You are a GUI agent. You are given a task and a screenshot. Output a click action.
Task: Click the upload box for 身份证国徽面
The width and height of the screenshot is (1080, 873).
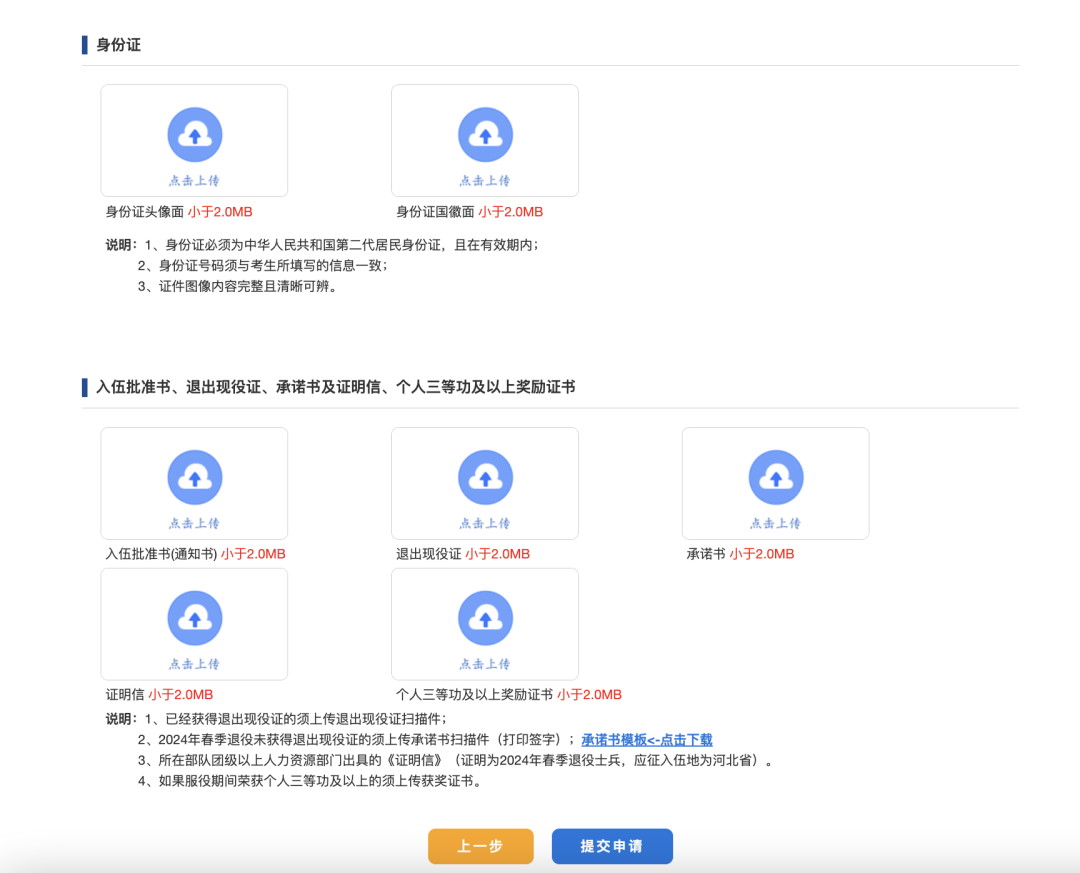tap(485, 140)
